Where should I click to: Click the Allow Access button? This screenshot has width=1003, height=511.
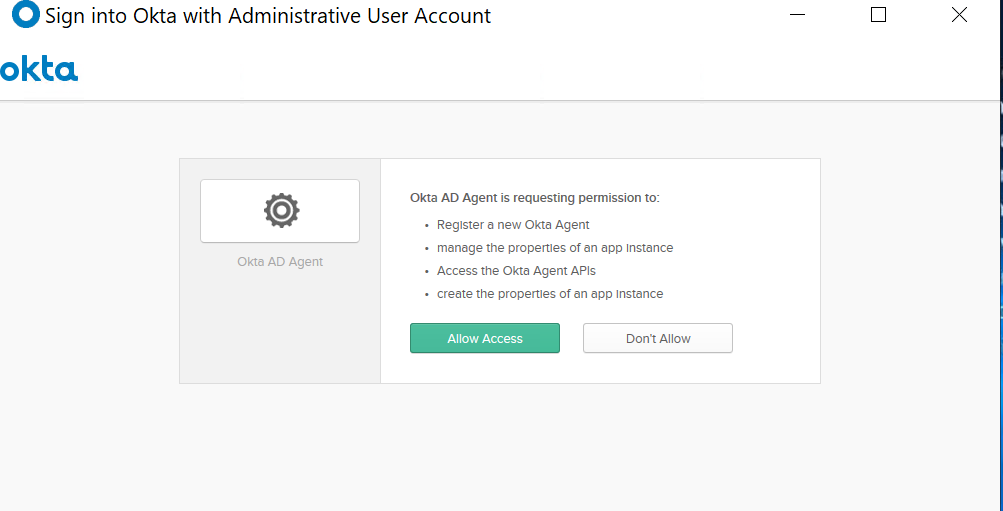[x=484, y=338]
